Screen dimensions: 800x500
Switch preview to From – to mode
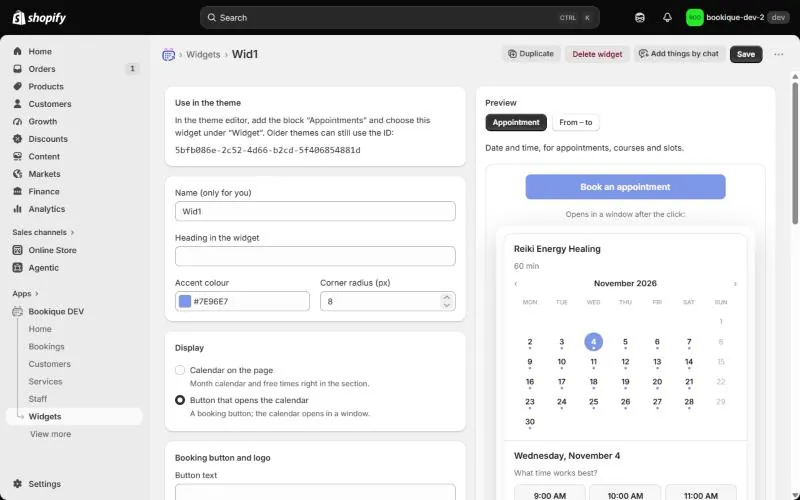[576, 122]
